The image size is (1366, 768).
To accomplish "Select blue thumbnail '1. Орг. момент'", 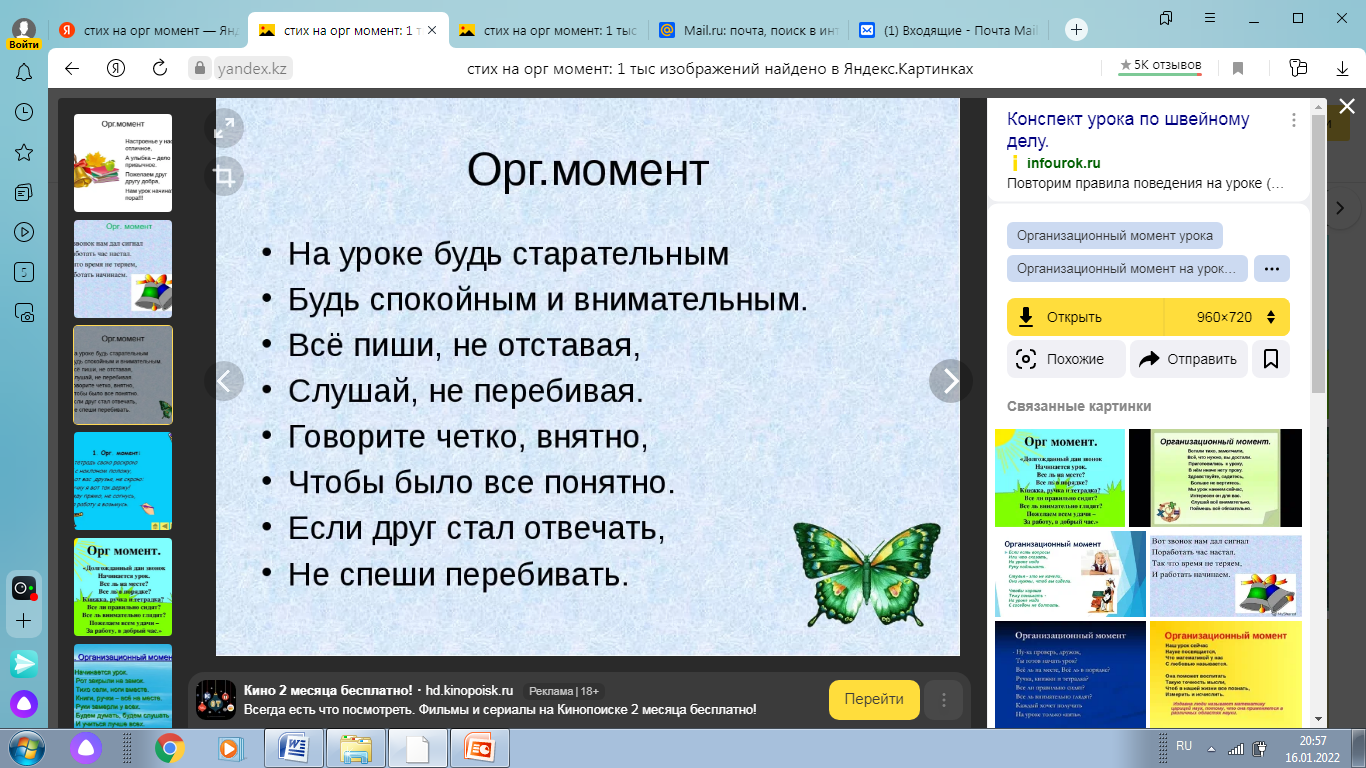I will (123, 481).
